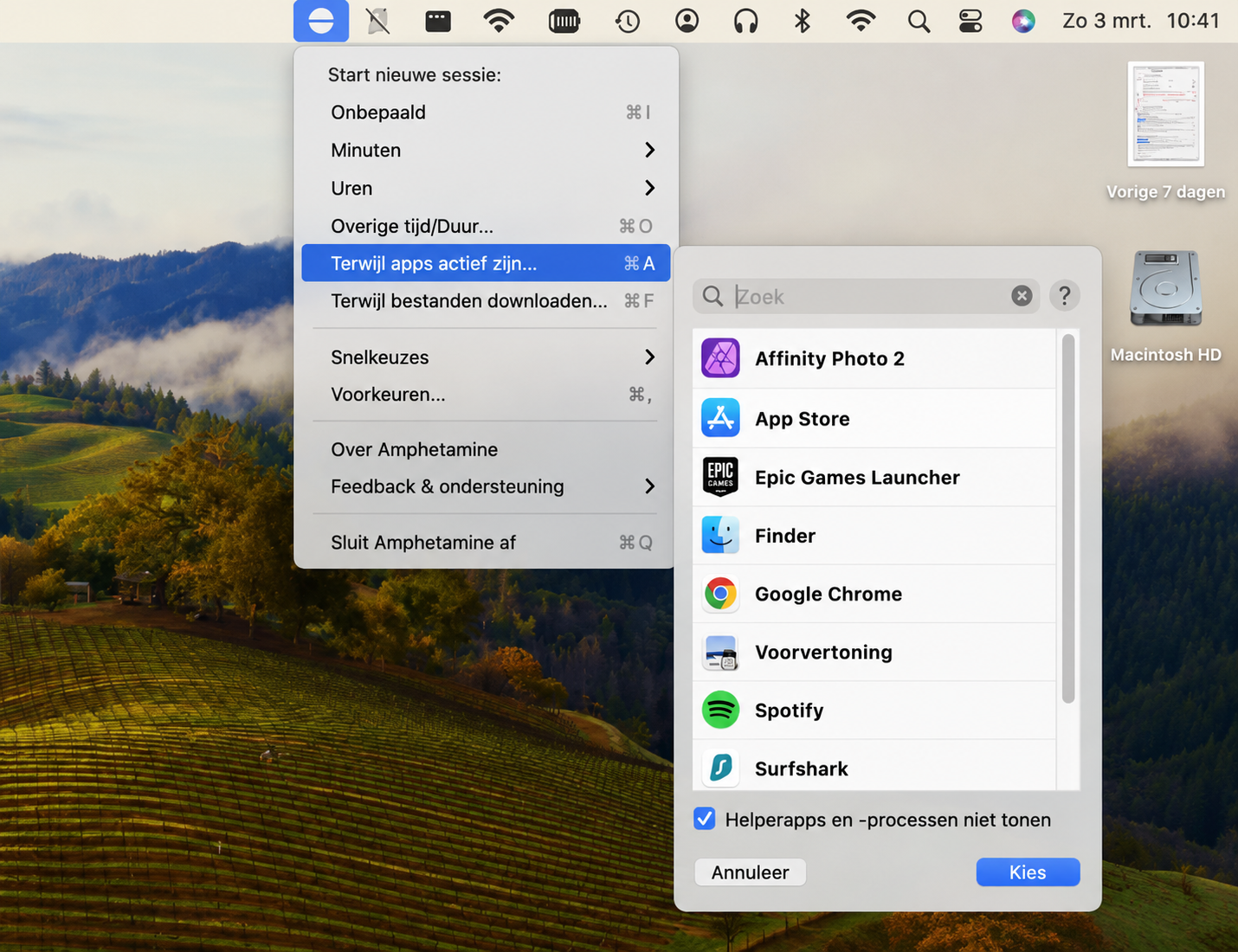Click the Voorvertoning app icon
The image size is (1238, 952).
[720, 653]
